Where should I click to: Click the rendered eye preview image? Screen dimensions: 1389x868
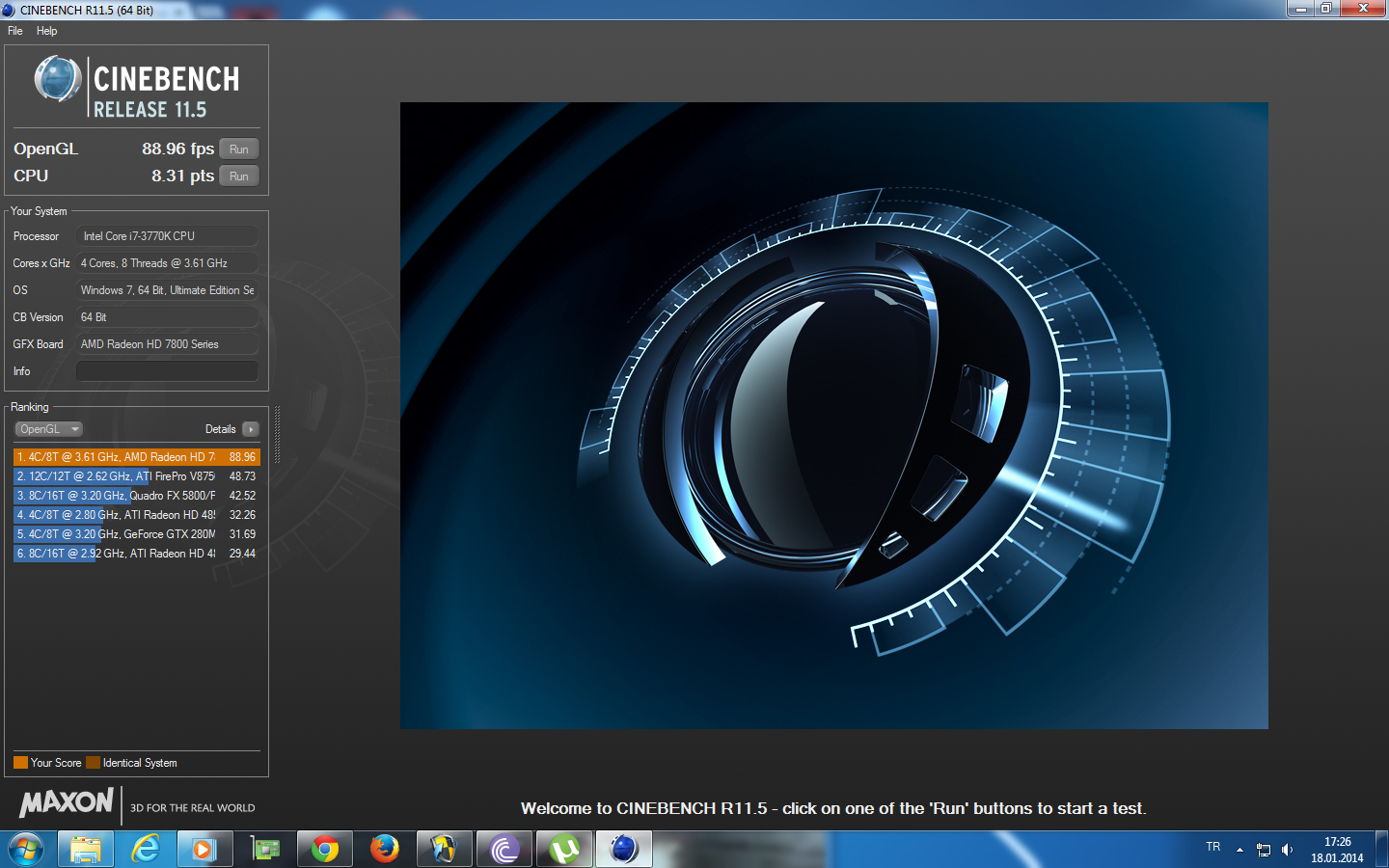(x=834, y=416)
